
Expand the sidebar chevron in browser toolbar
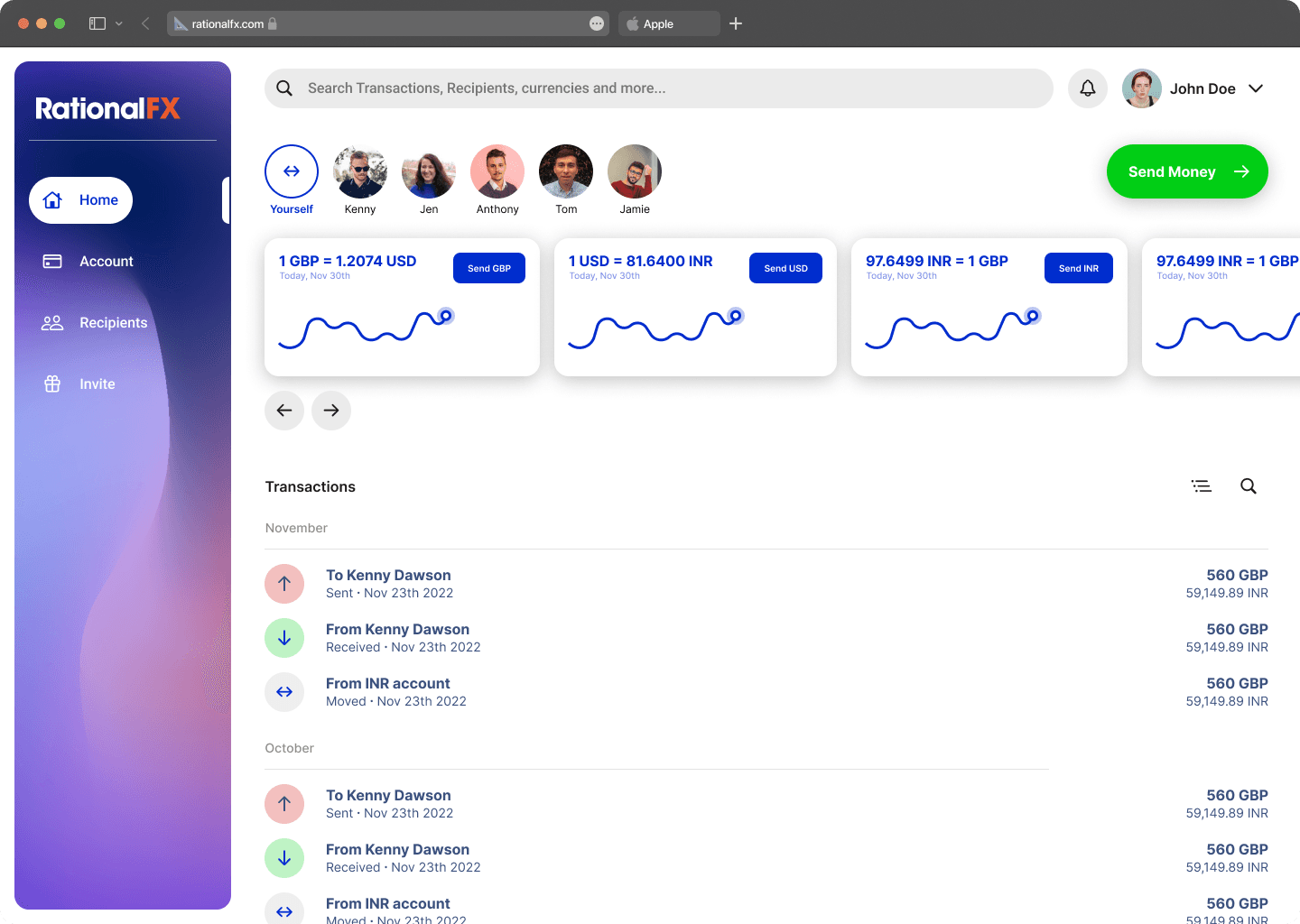(x=119, y=23)
